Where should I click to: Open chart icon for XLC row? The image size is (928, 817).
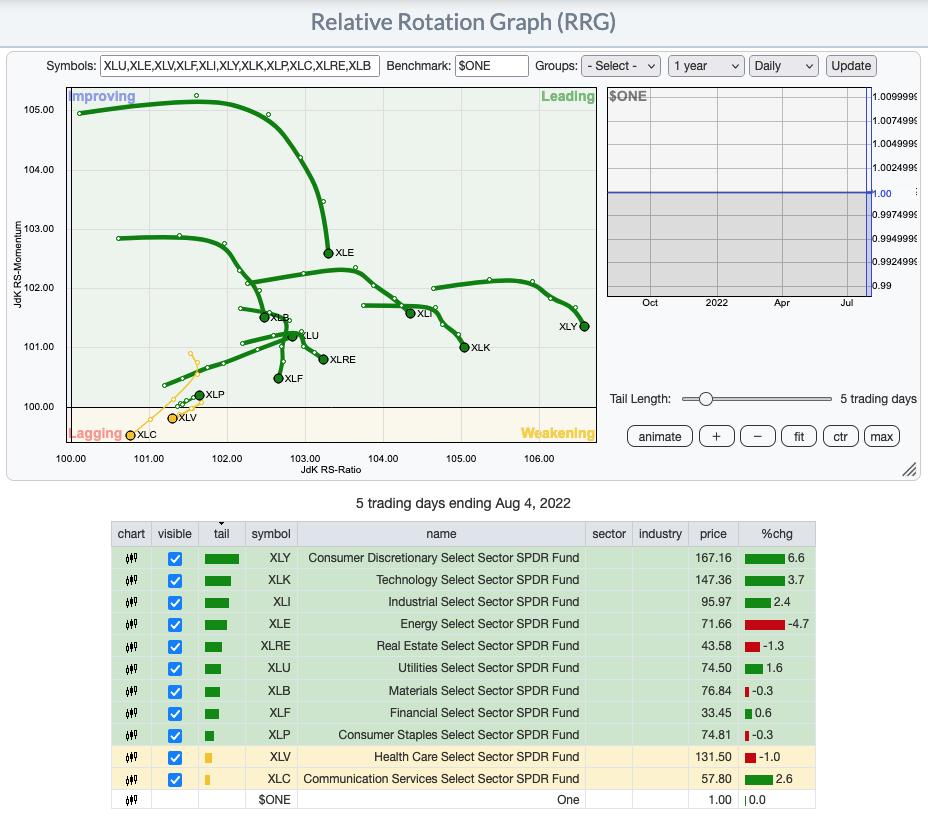[x=131, y=779]
